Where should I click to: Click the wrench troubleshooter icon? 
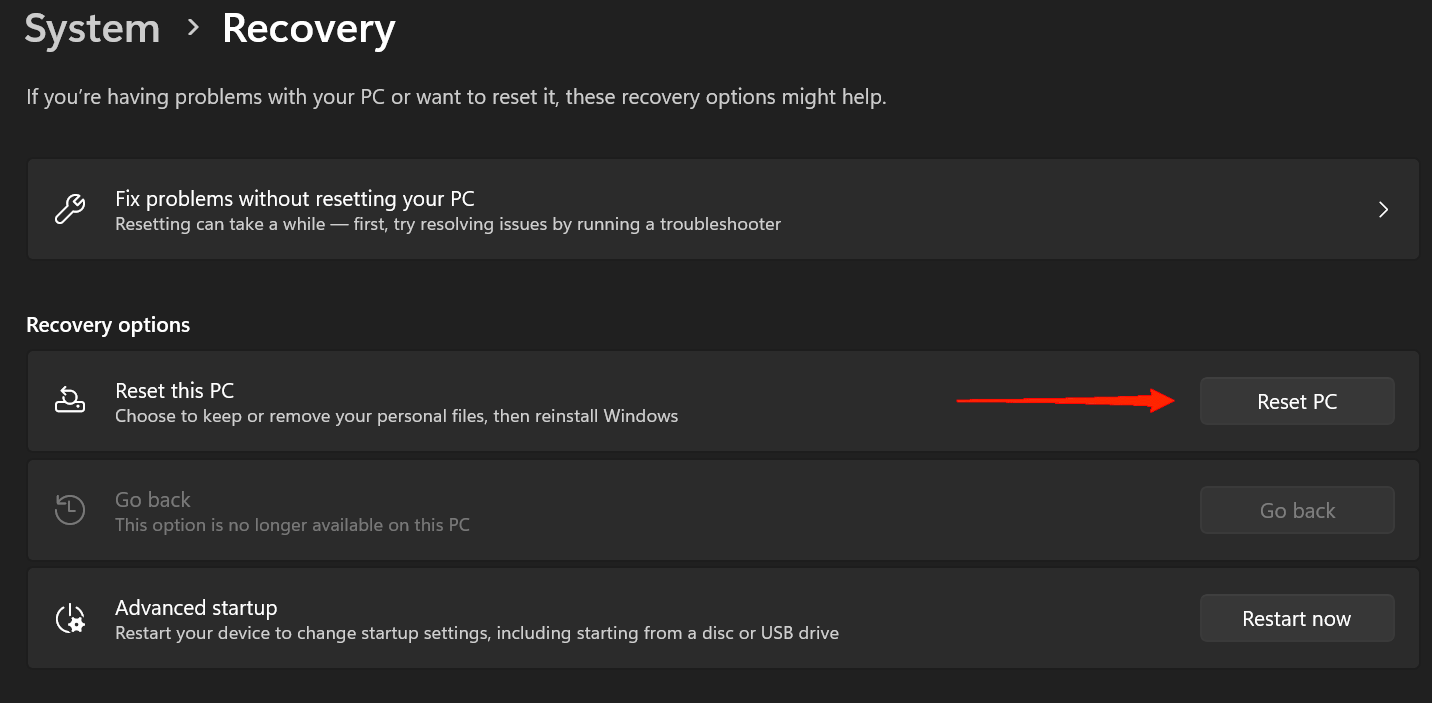point(69,210)
